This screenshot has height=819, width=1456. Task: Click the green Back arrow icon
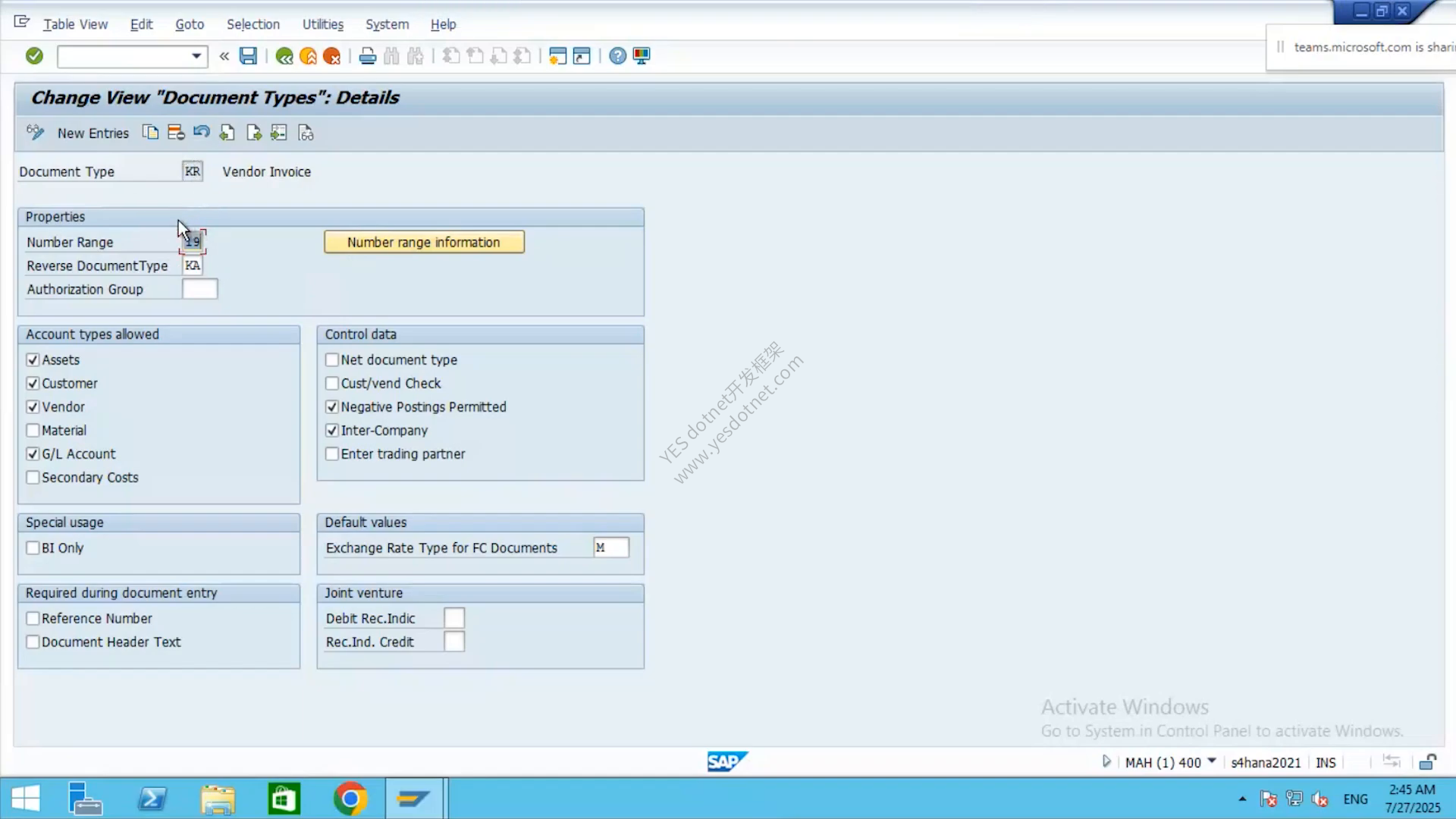pos(284,56)
